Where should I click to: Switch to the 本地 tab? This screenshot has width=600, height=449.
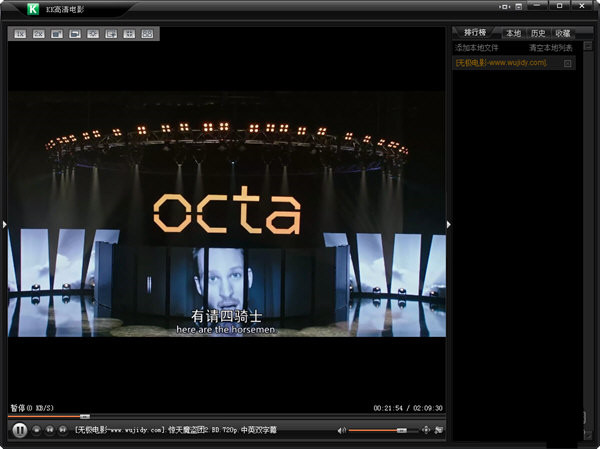513,33
